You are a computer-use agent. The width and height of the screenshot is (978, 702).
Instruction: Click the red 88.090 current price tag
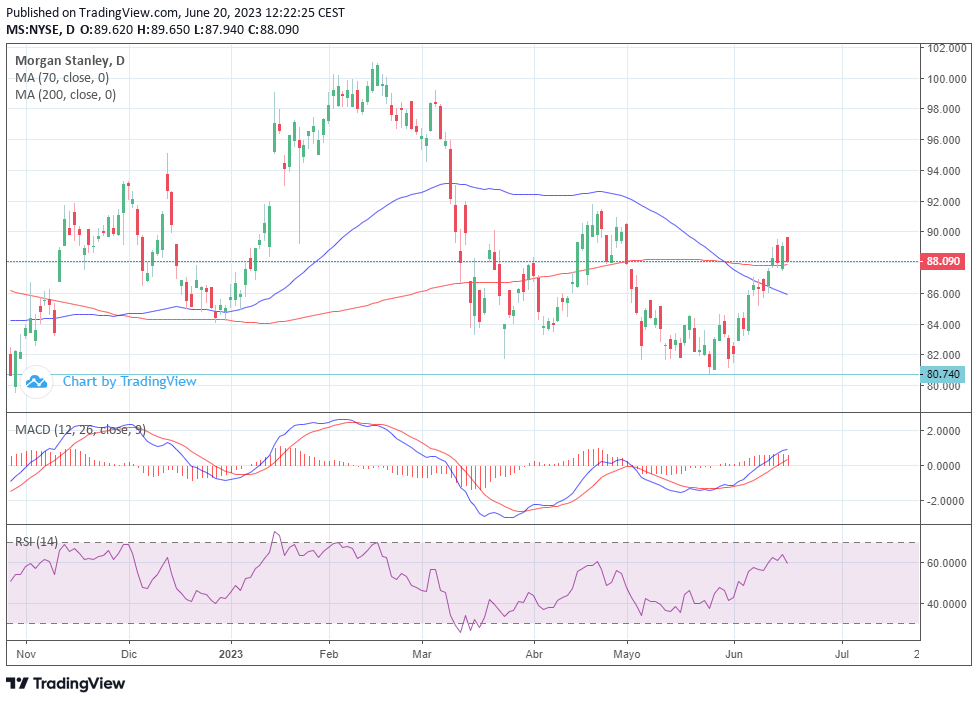[x=942, y=261]
